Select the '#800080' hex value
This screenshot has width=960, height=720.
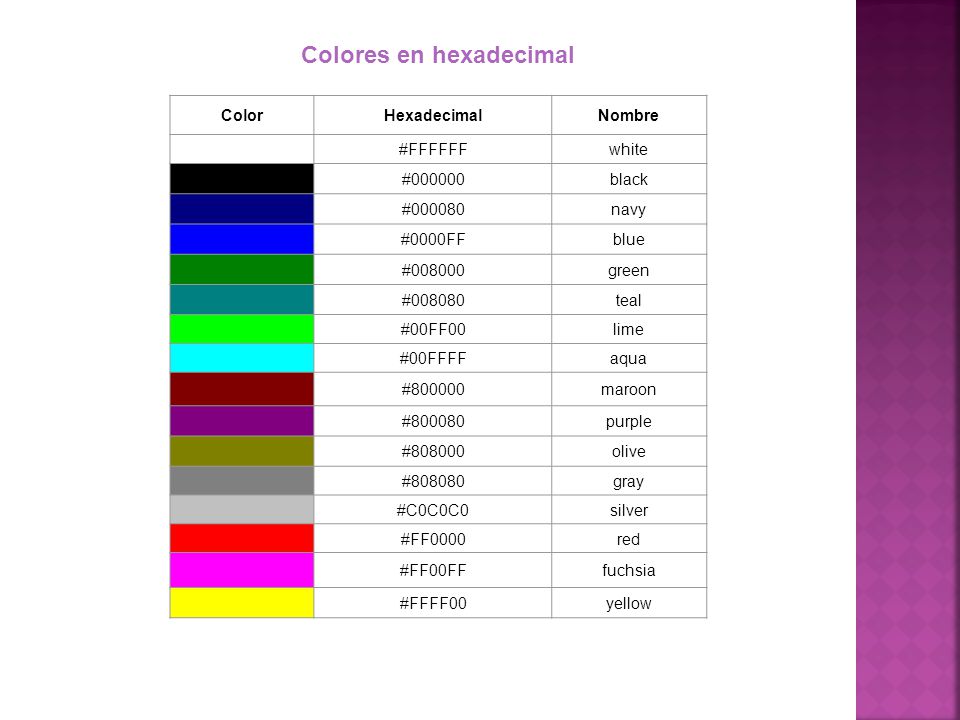click(433, 421)
